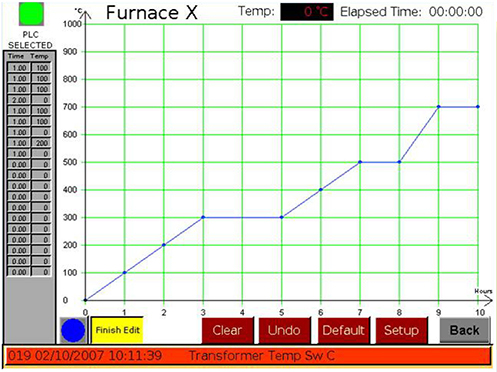Screen dimensions: 497x372
Task: Select the profile end point at 10 hours, 700 °C
Action: point(478,107)
